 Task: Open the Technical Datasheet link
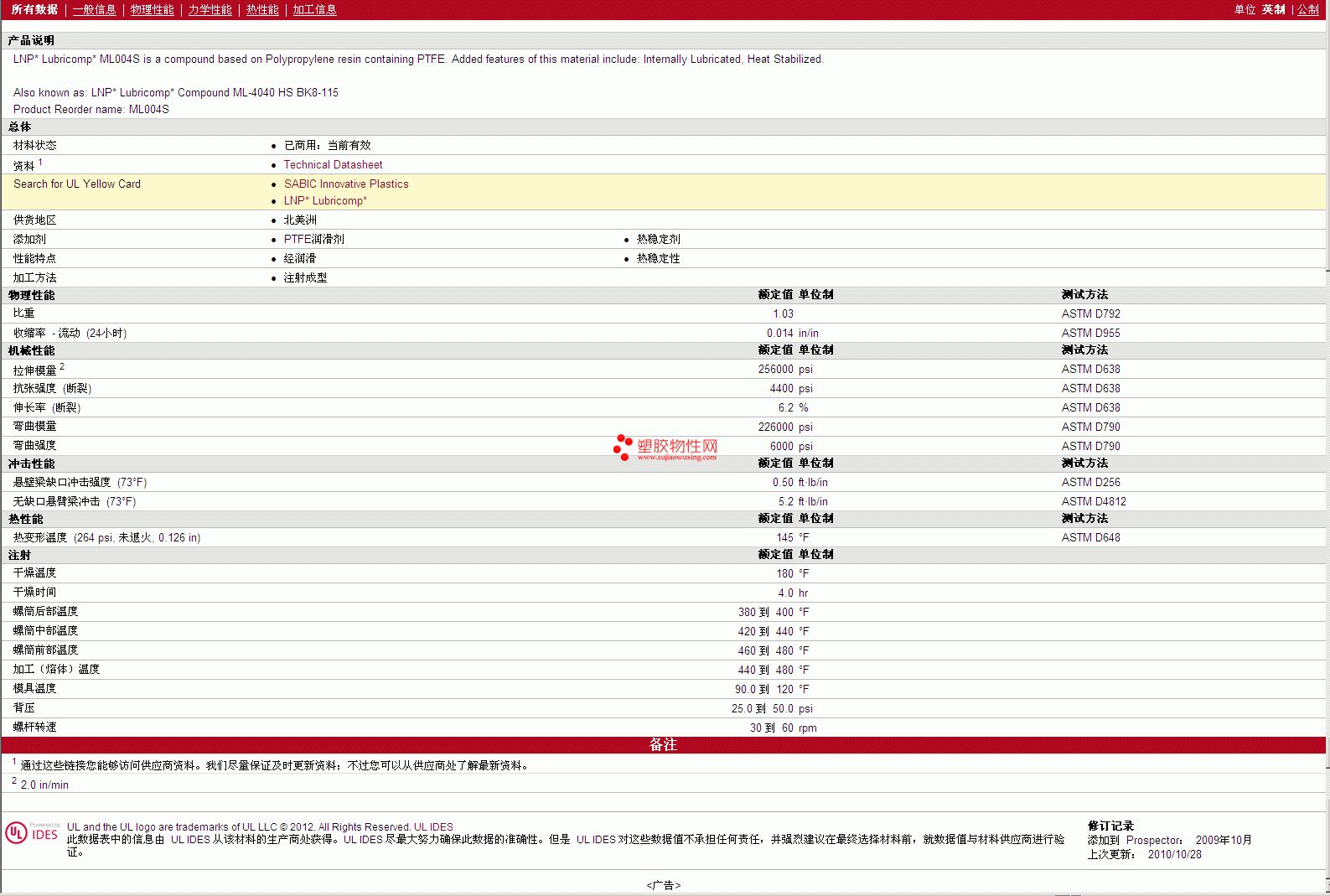tap(333, 165)
